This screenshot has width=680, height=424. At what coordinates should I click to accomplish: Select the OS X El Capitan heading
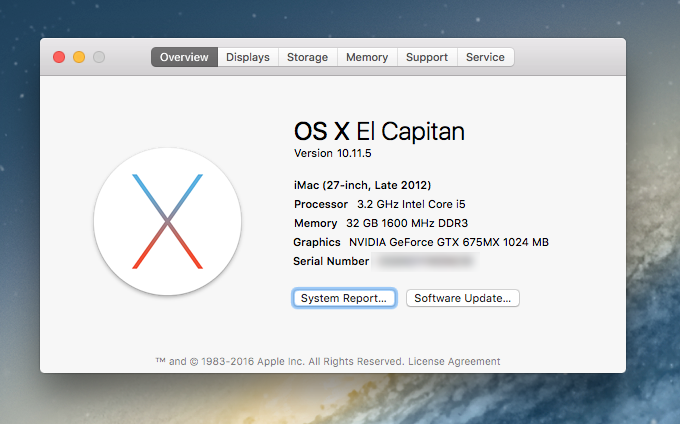click(379, 131)
